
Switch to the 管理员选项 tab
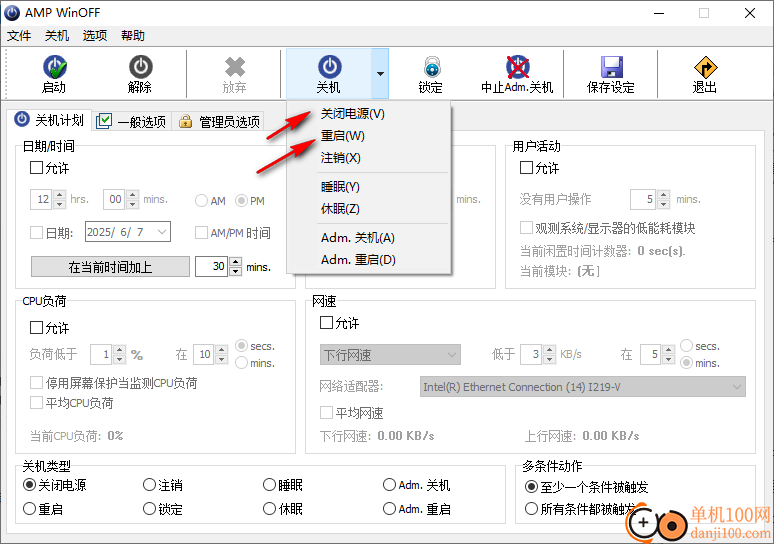pyautogui.click(x=220, y=121)
